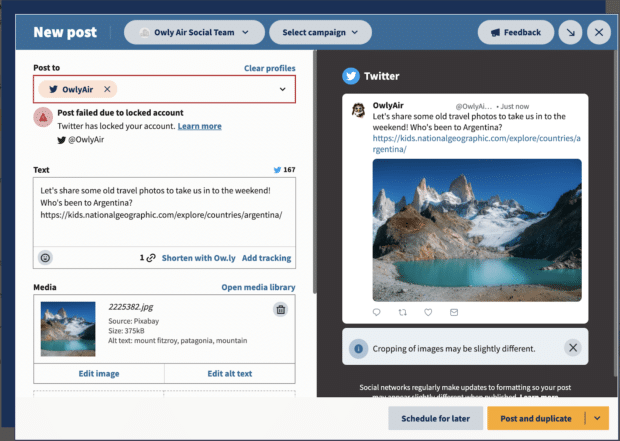Click the Twitter bird icon in OwlyAir chip

pyautogui.click(x=53, y=89)
